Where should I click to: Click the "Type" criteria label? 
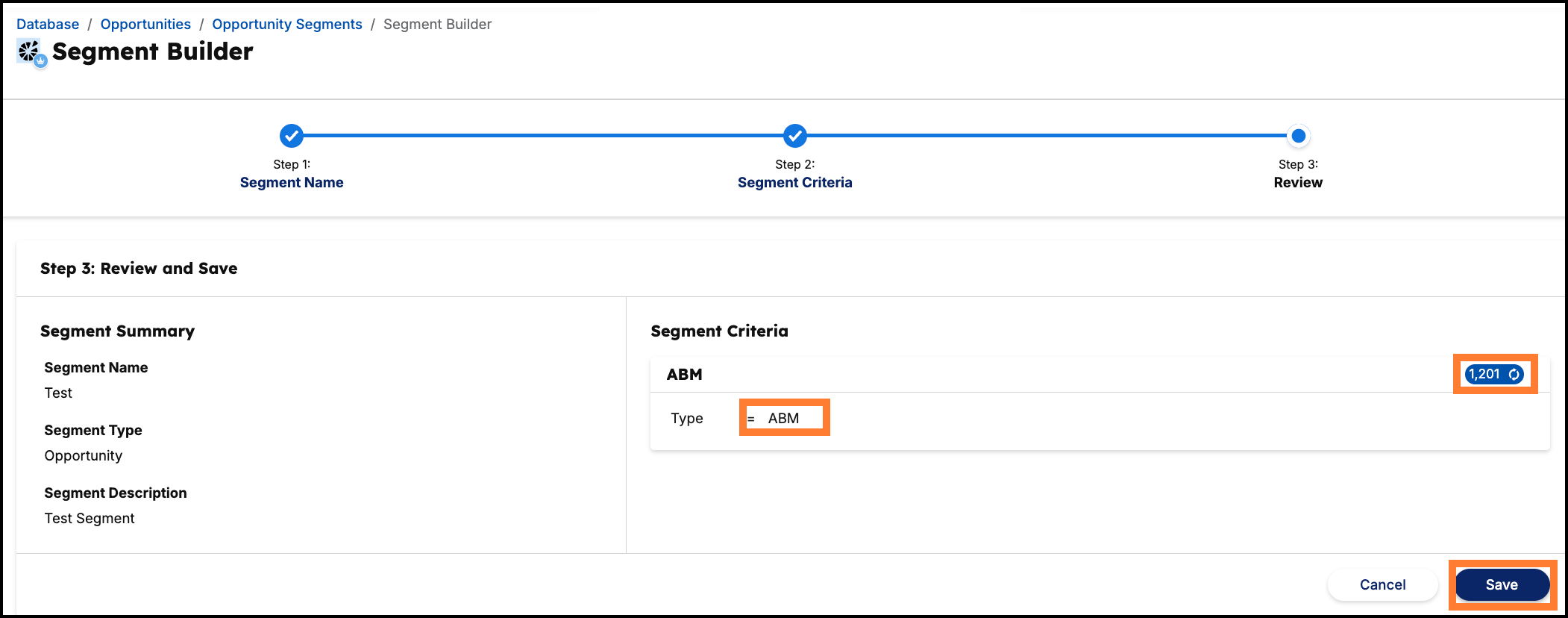(x=686, y=419)
